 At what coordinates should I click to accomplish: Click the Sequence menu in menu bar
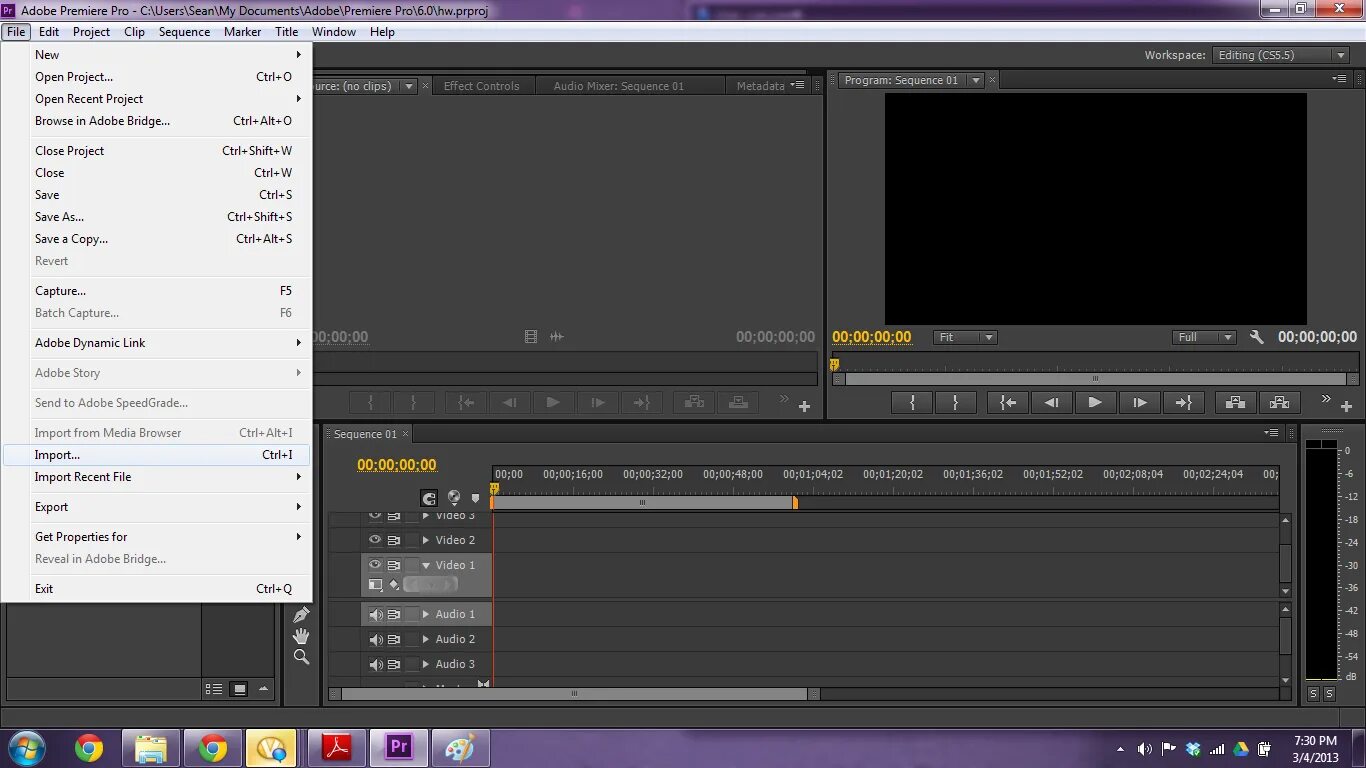(184, 32)
